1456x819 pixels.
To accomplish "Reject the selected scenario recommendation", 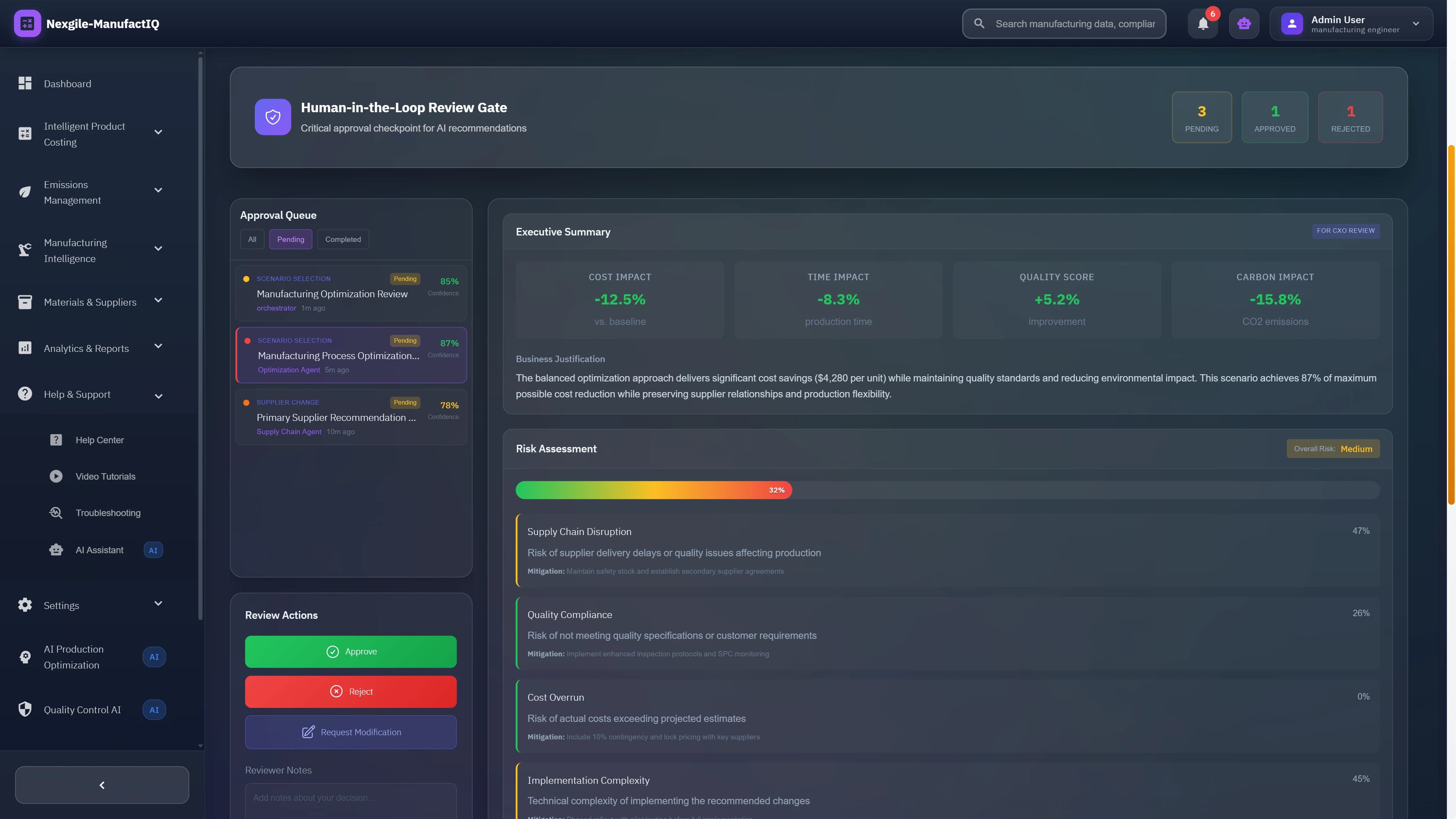I will tap(350, 691).
